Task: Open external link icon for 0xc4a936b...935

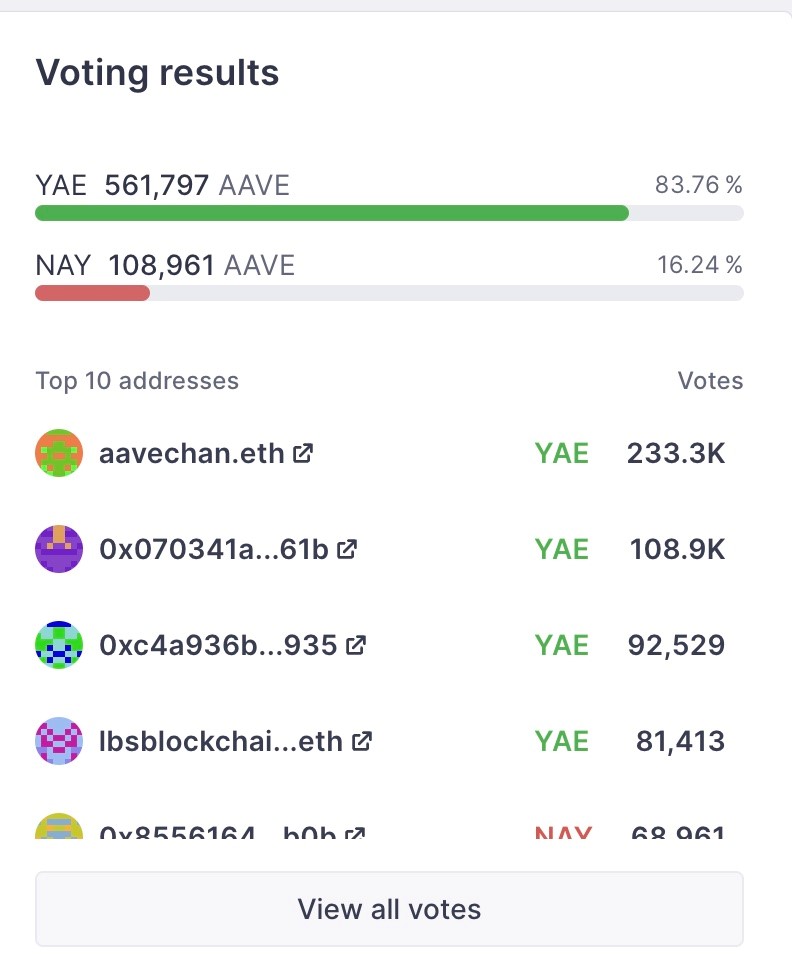Action: coord(355,646)
